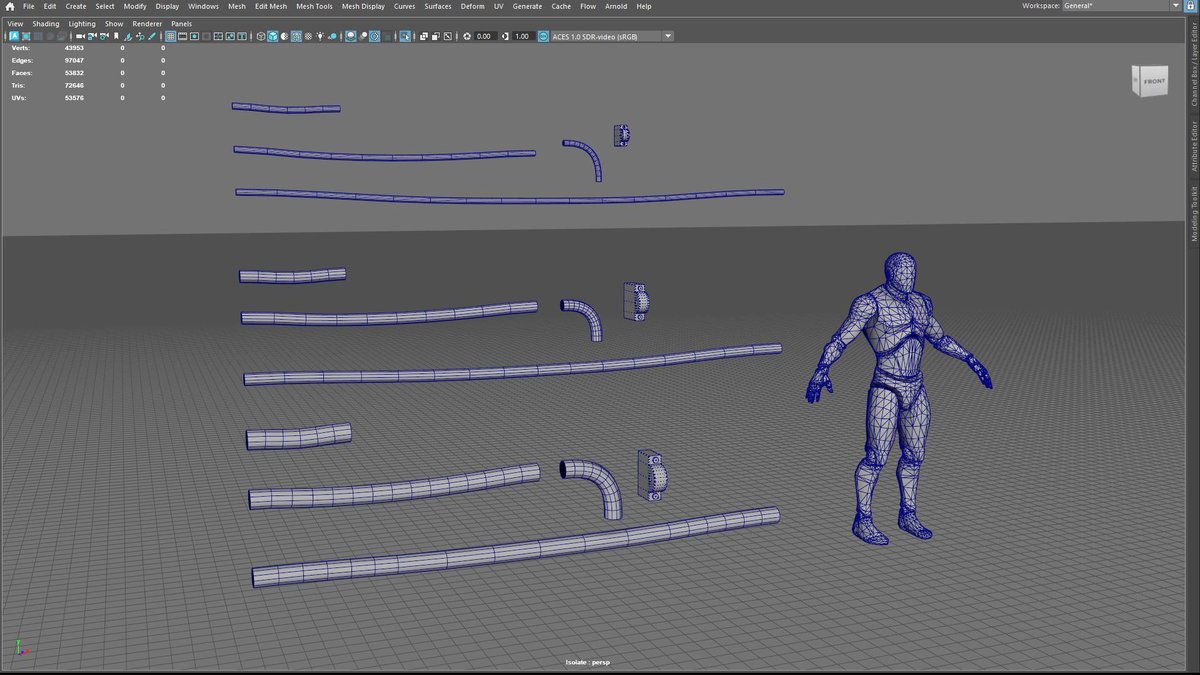Open the panel Lighting menu
The image size is (1200, 675).
(x=82, y=23)
